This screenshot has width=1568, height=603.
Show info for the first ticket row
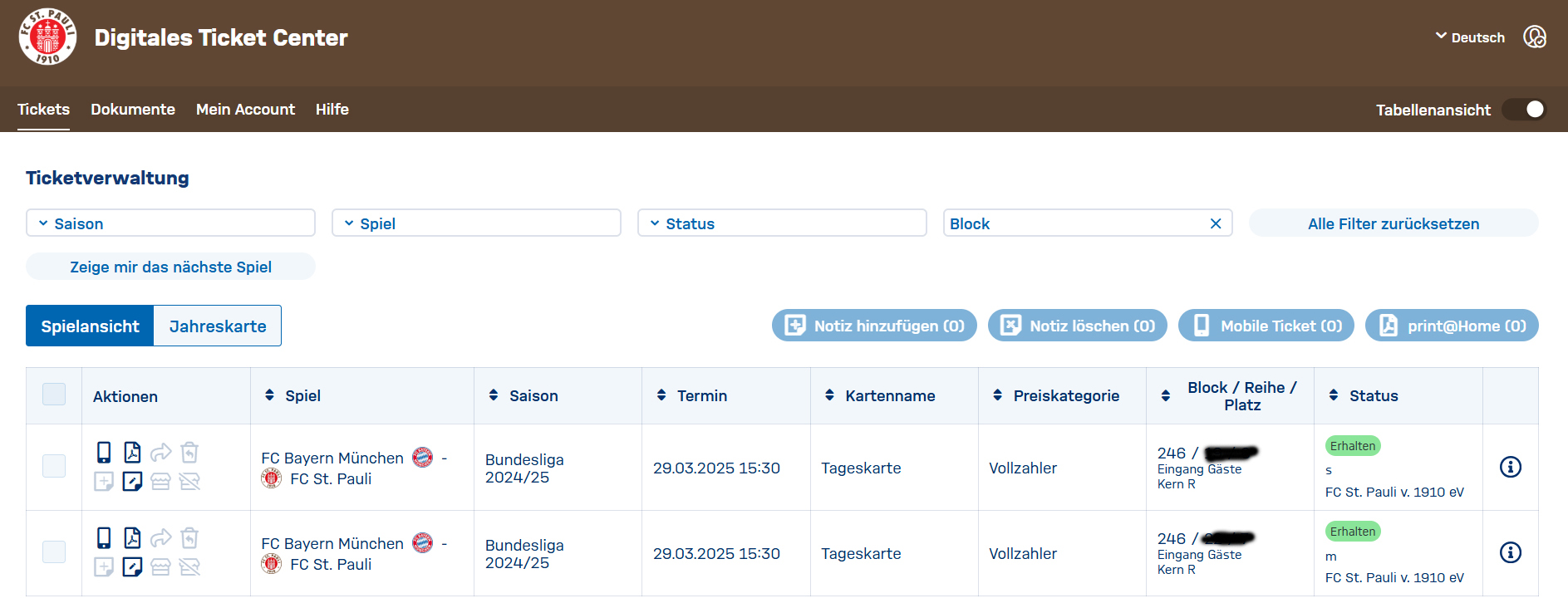point(1511,467)
